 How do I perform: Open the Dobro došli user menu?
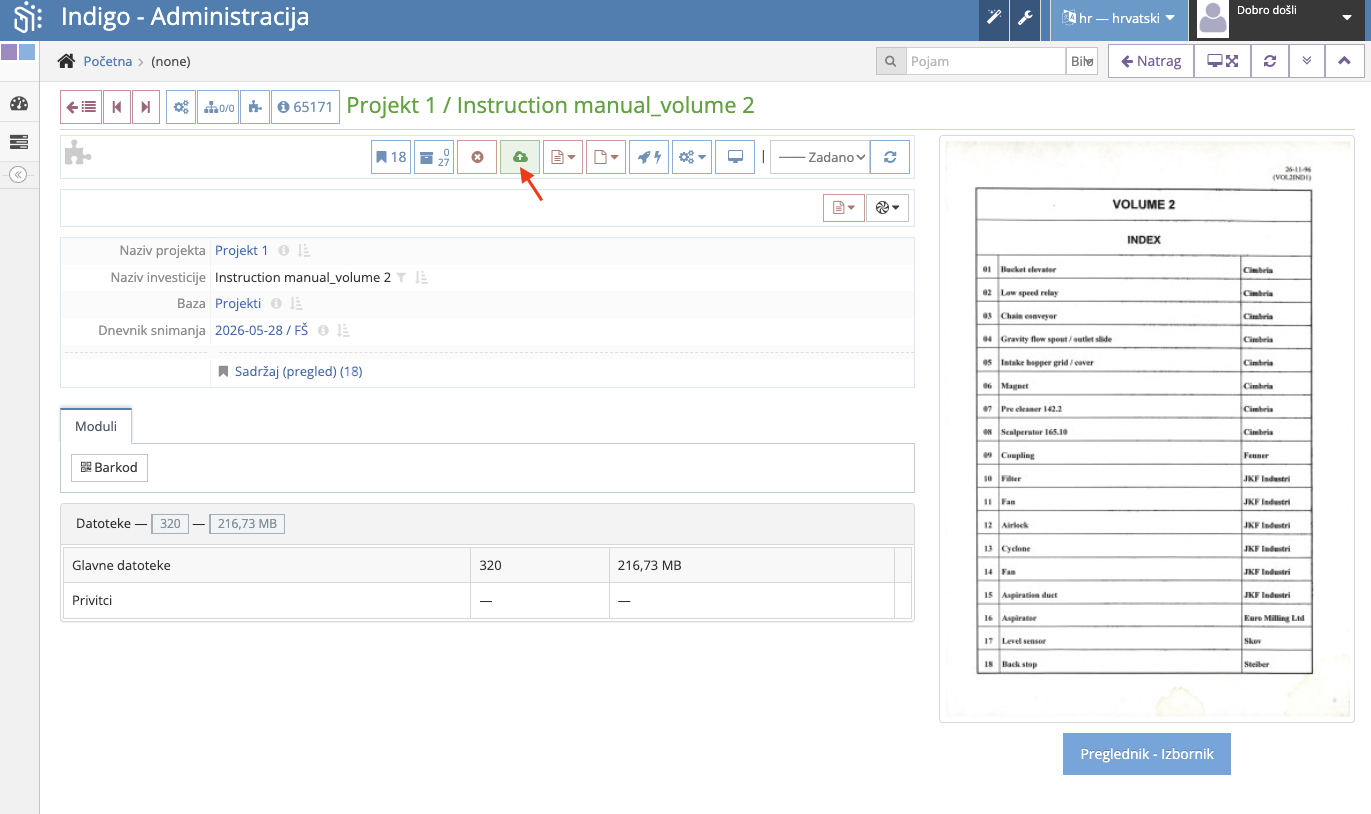pyautogui.click(x=1279, y=18)
